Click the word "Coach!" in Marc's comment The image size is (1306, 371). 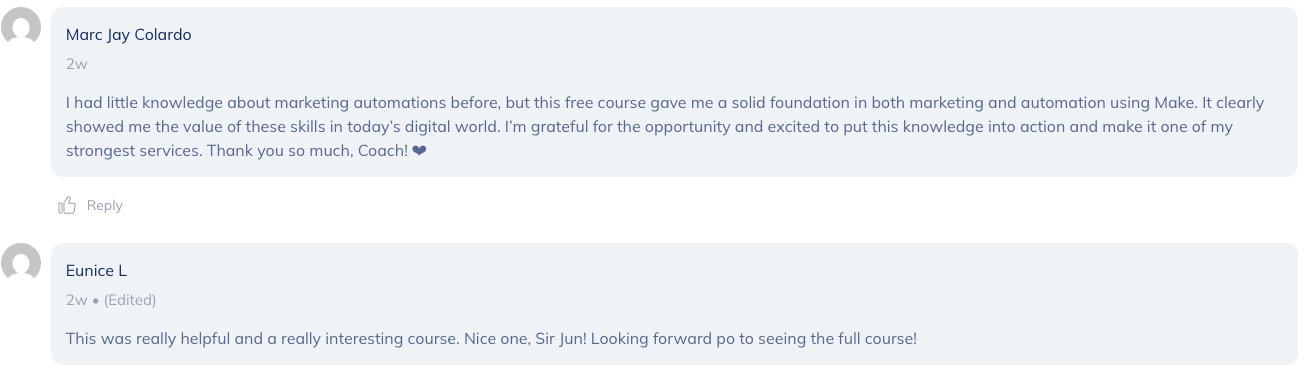point(383,153)
